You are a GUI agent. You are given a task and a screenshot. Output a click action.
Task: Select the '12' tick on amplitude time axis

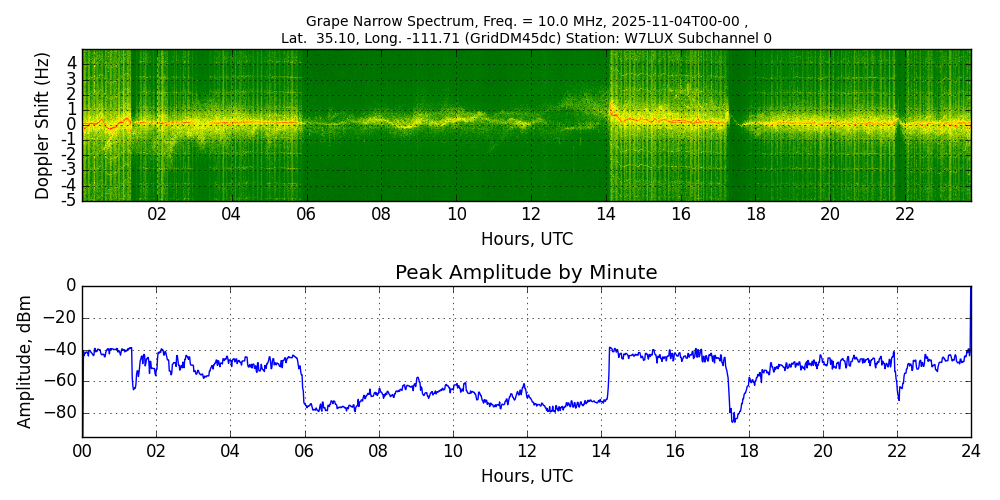pyautogui.click(x=526, y=450)
